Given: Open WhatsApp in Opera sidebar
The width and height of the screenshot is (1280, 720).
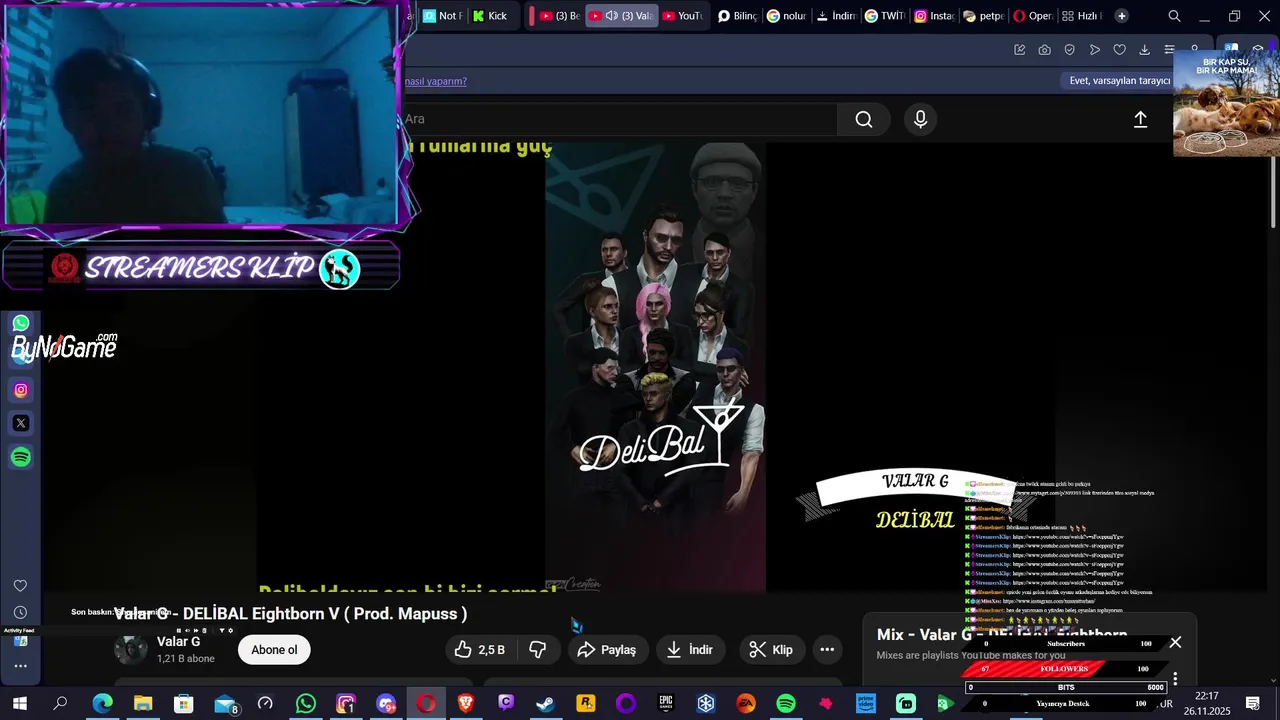Looking at the screenshot, I should (x=21, y=324).
